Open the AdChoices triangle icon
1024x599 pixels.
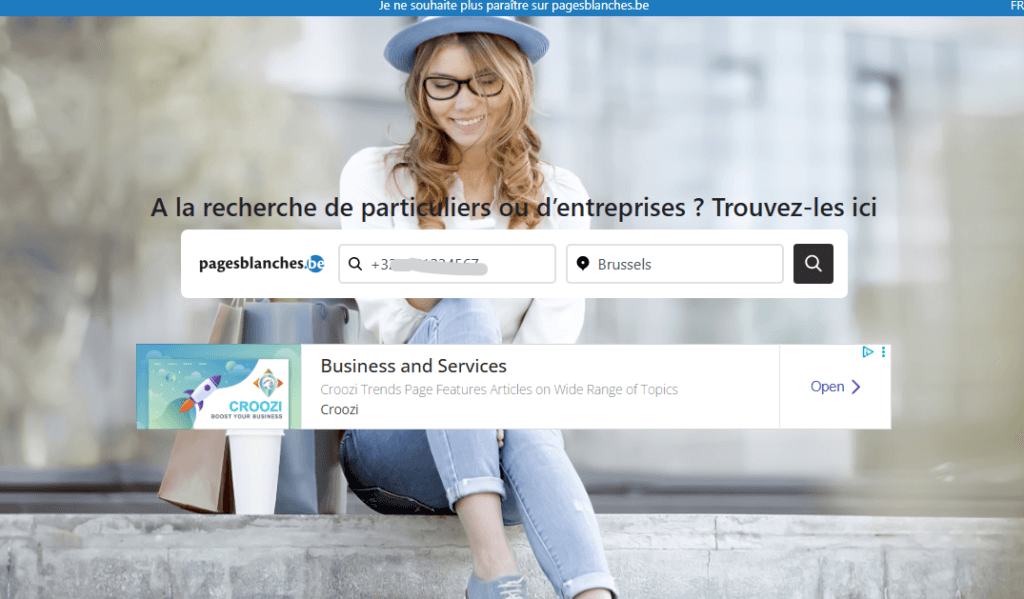tap(868, 352)
